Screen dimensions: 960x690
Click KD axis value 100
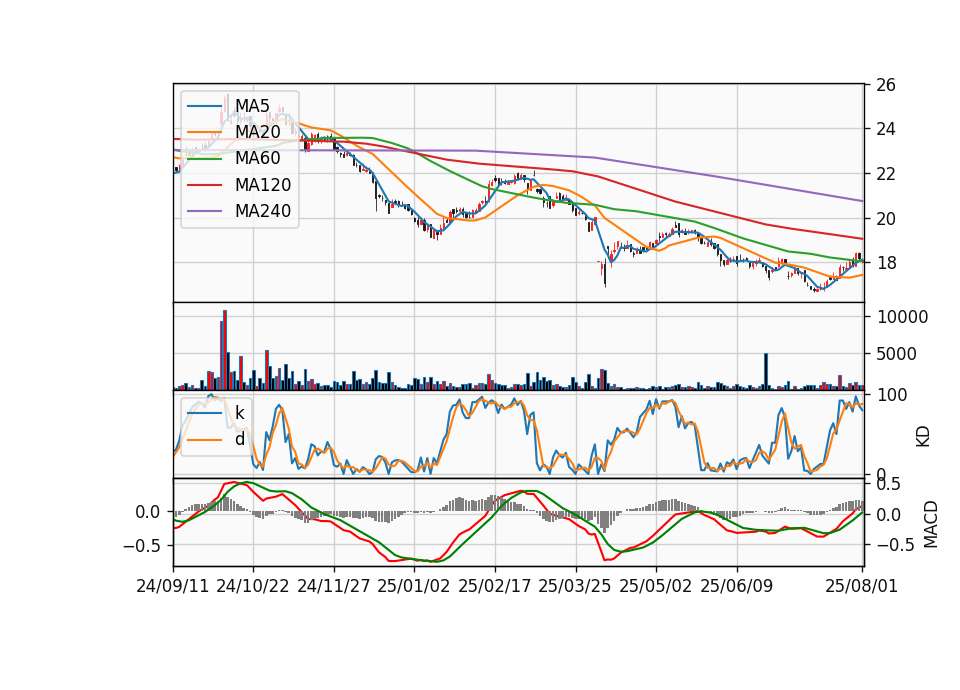tap(892, 395)
